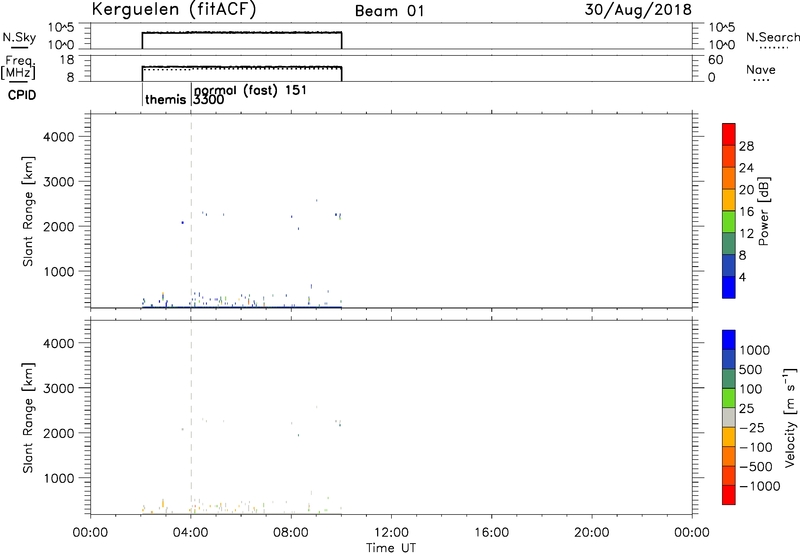This screenshot has height=554, width=800.
Task: Click the orange -100 to -500 Velocity segment
Action: pos(729,456)
